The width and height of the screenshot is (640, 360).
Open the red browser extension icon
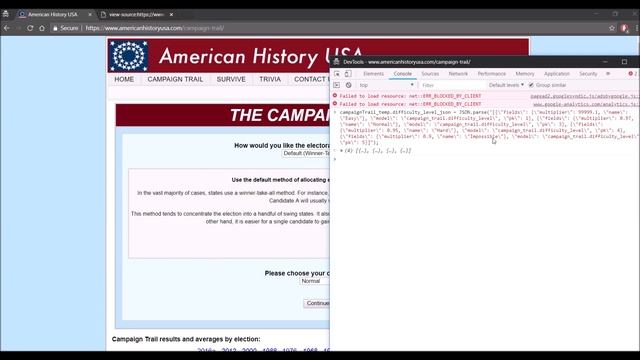tap(624, 28)
